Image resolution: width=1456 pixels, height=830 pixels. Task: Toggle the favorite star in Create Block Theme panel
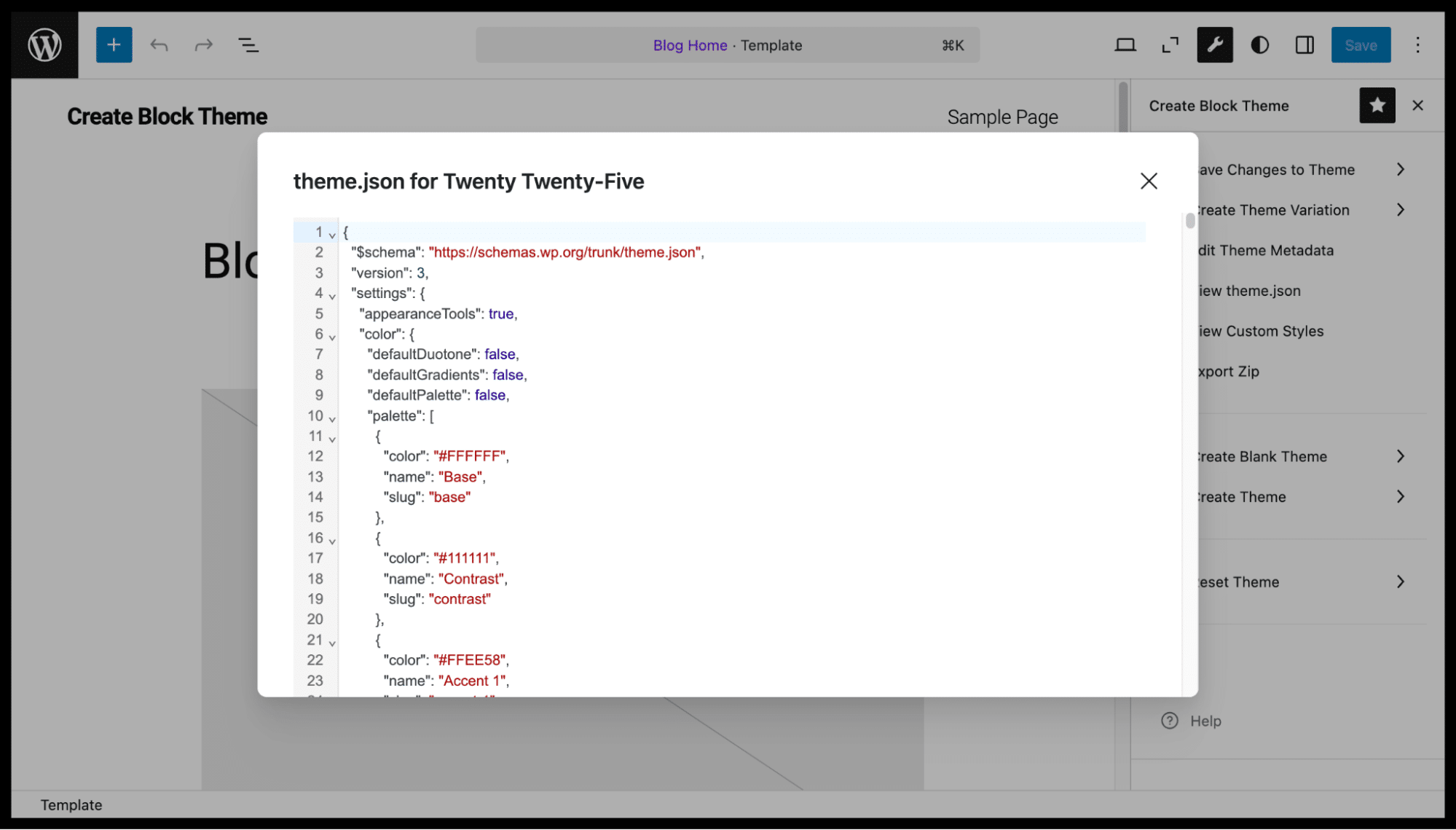click(1377, 106)
